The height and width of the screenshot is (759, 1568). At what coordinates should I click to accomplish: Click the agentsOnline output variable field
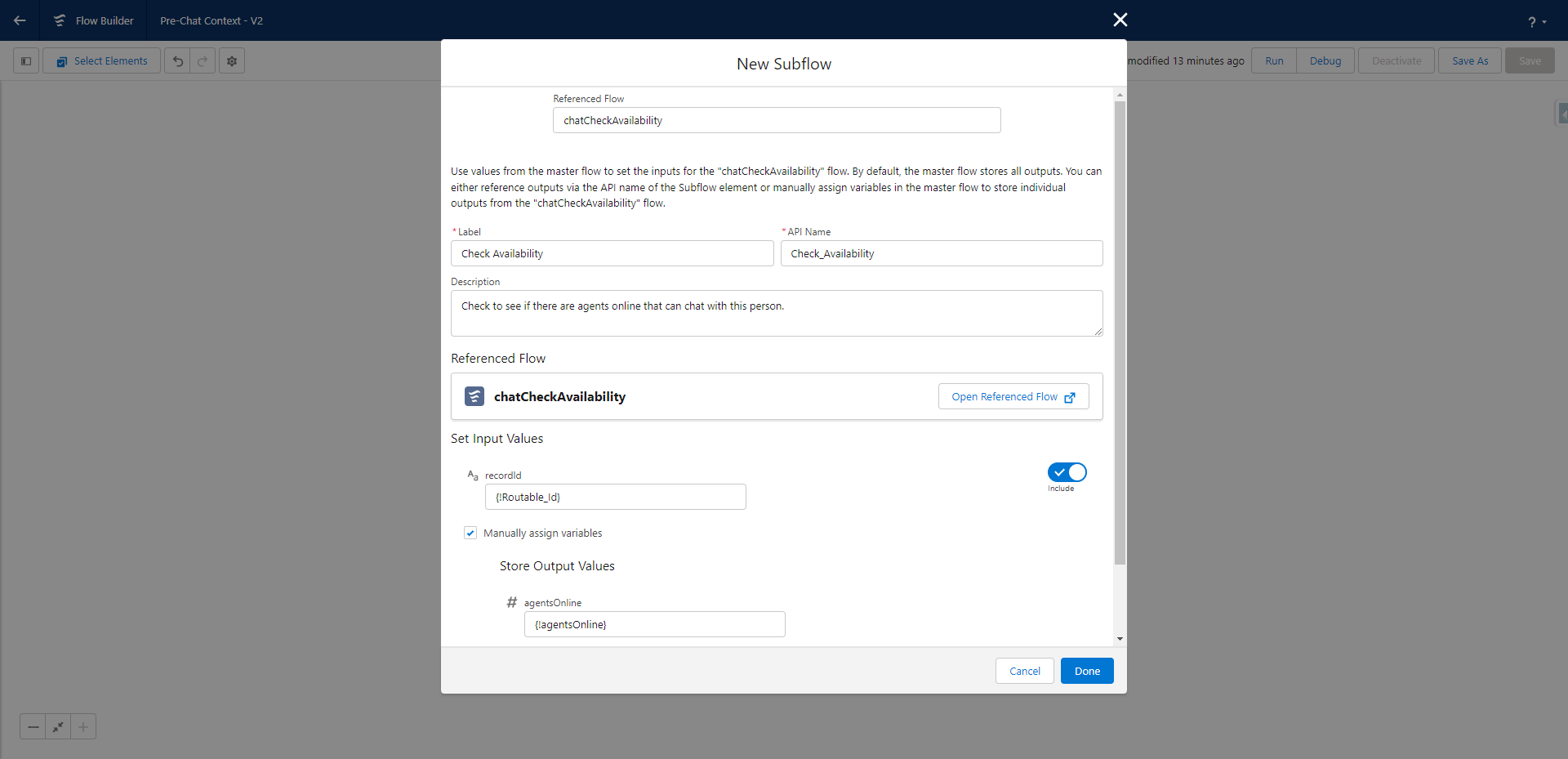point(655,624)
